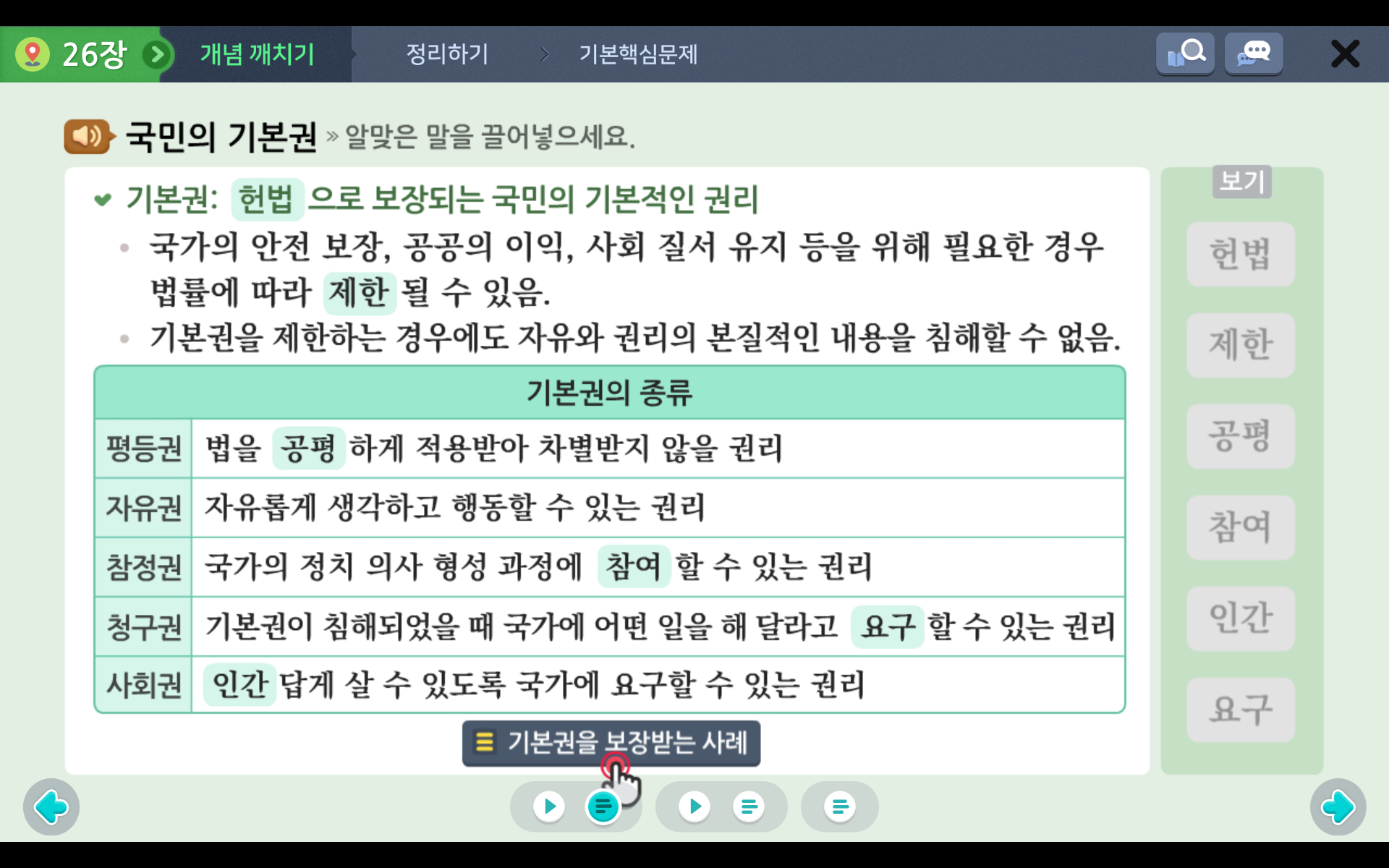
Task: Click the second step text icon
Action: (x=749, y=806)
